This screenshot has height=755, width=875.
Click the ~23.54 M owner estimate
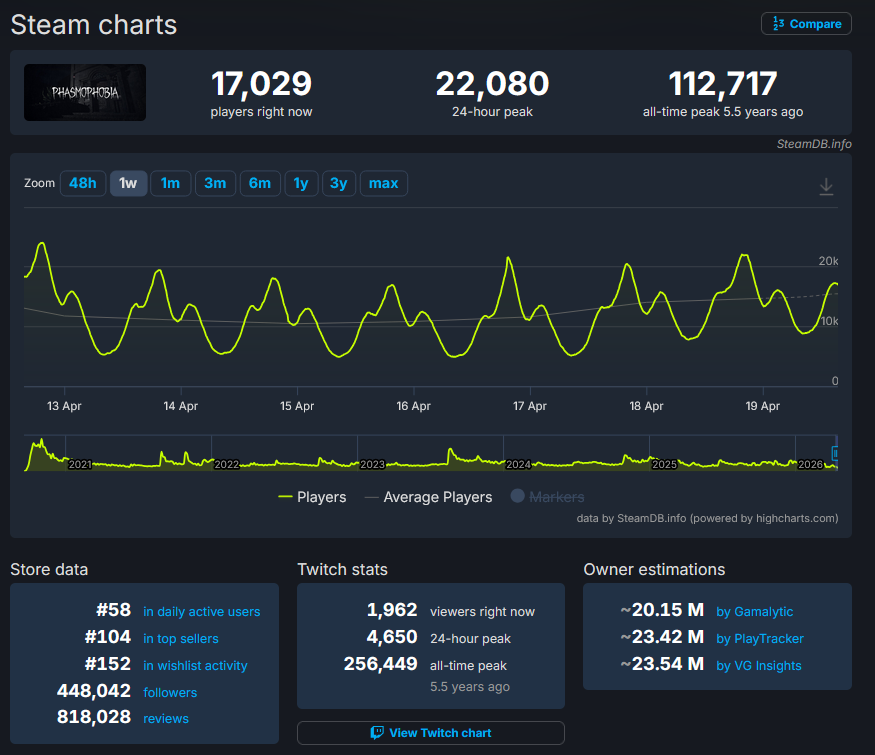[662, 663]
